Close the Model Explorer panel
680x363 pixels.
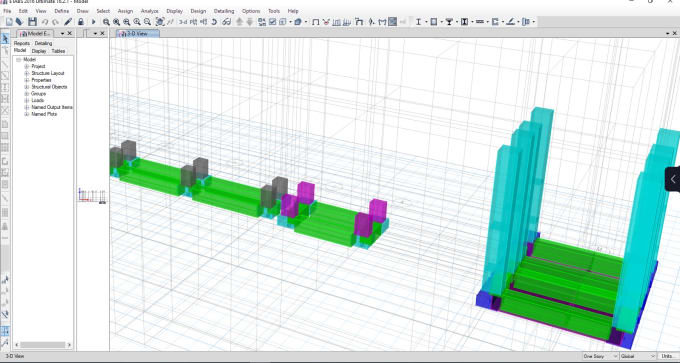coord(70,33)
